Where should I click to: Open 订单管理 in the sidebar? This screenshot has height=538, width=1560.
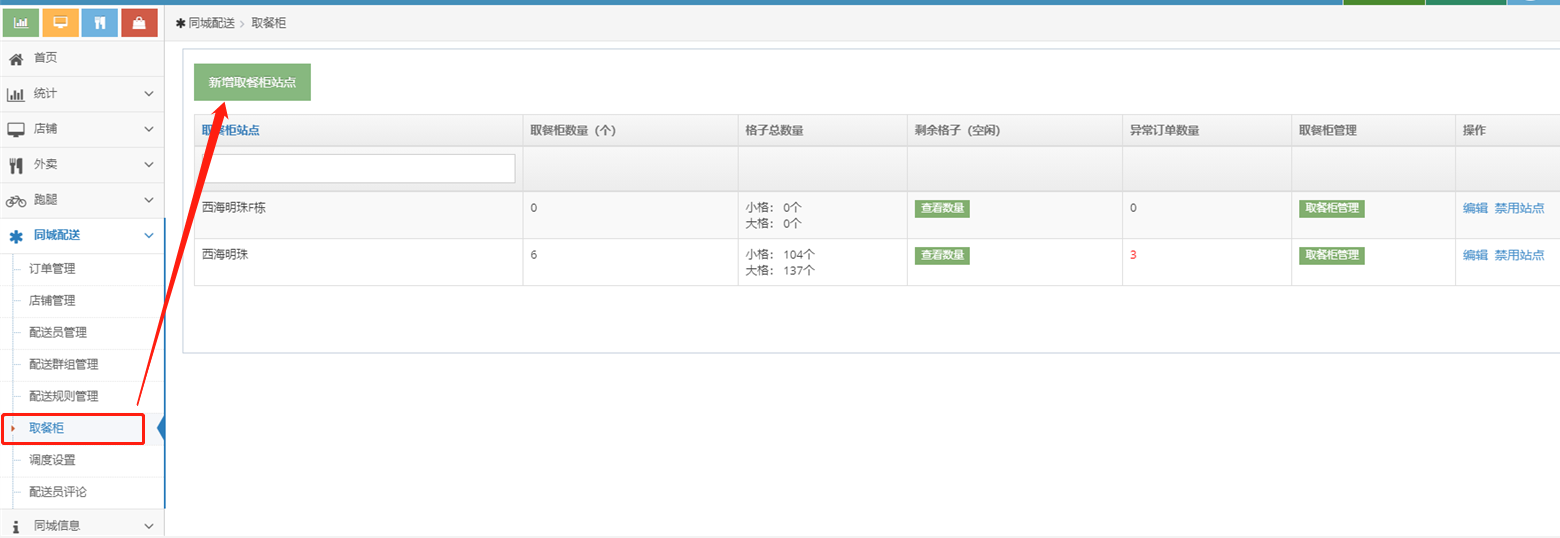click(52, 269)
